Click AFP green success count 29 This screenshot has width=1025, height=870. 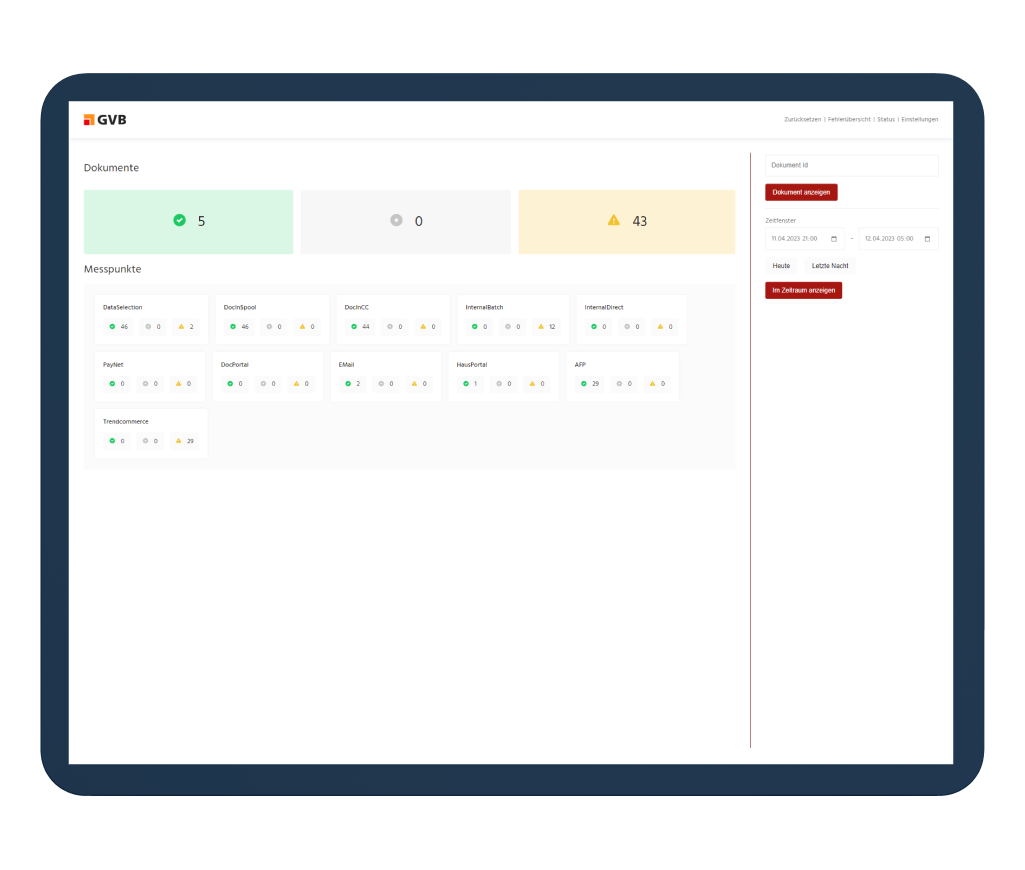pos(590,384)
